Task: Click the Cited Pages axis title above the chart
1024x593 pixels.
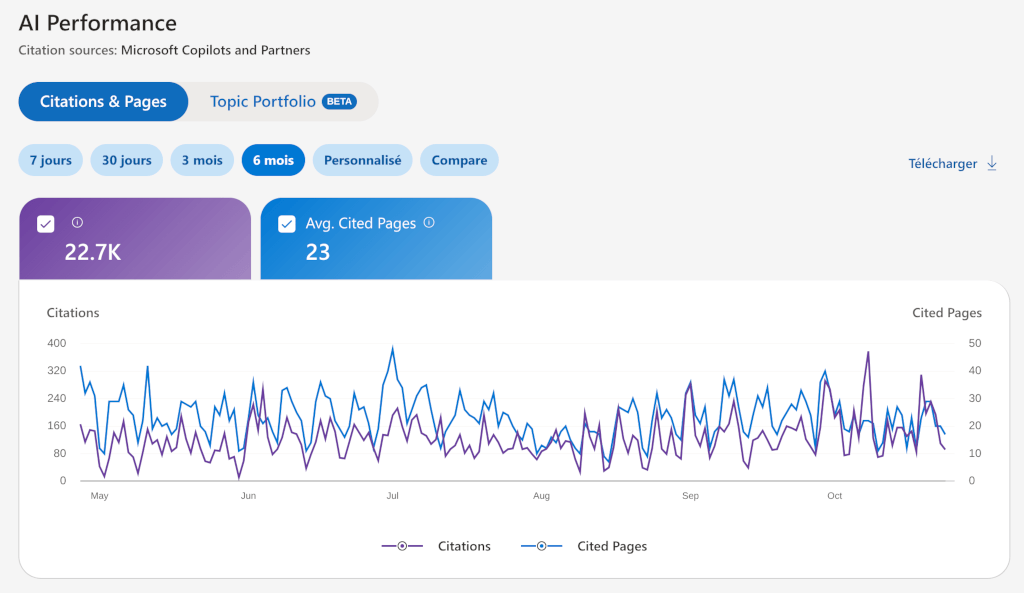Action: pyautogui.click(x=947, y=313)
